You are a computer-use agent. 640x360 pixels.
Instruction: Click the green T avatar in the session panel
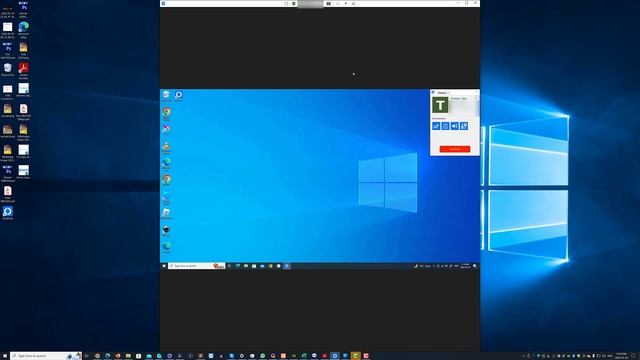click(440, 105)
